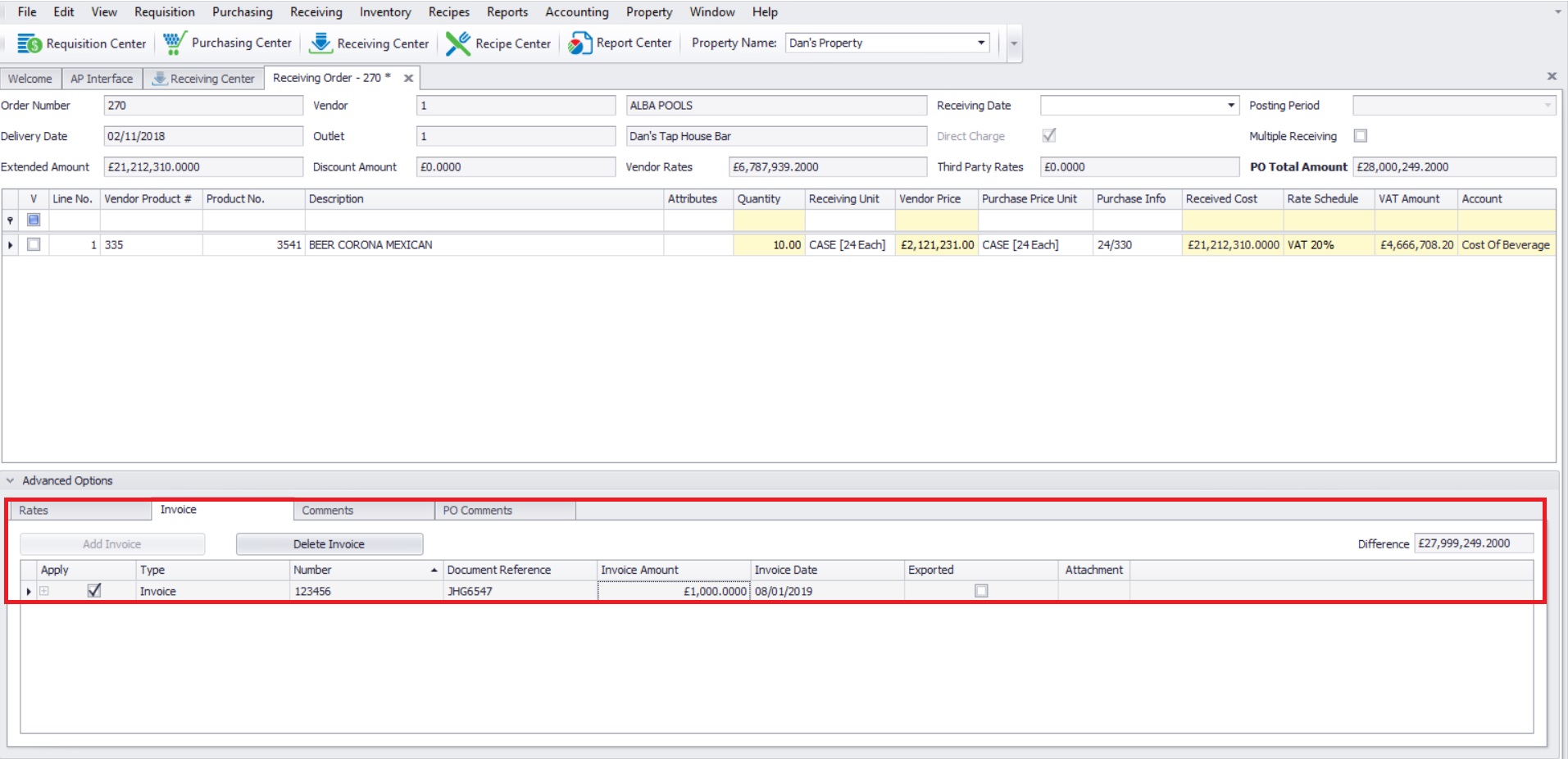Click the menu bar overflow arrow
The width and height of the screenshot is (1568, 759).
pyautogui.click(x=1557, y=11)
